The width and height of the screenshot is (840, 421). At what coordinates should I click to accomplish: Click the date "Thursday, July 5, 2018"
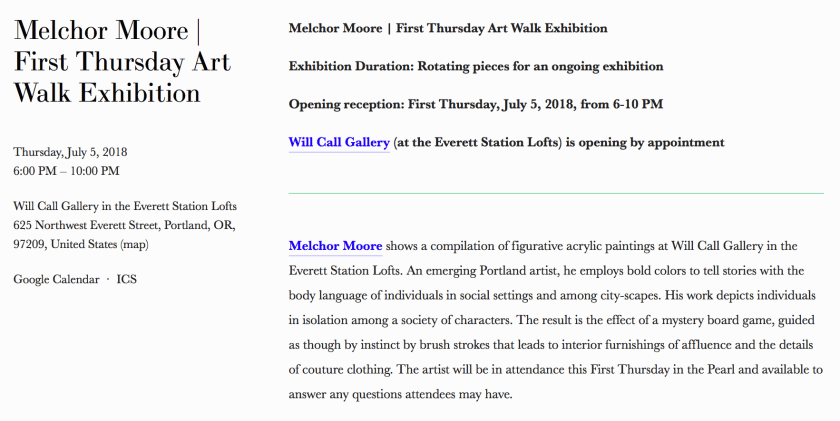[x=70, y=153]
